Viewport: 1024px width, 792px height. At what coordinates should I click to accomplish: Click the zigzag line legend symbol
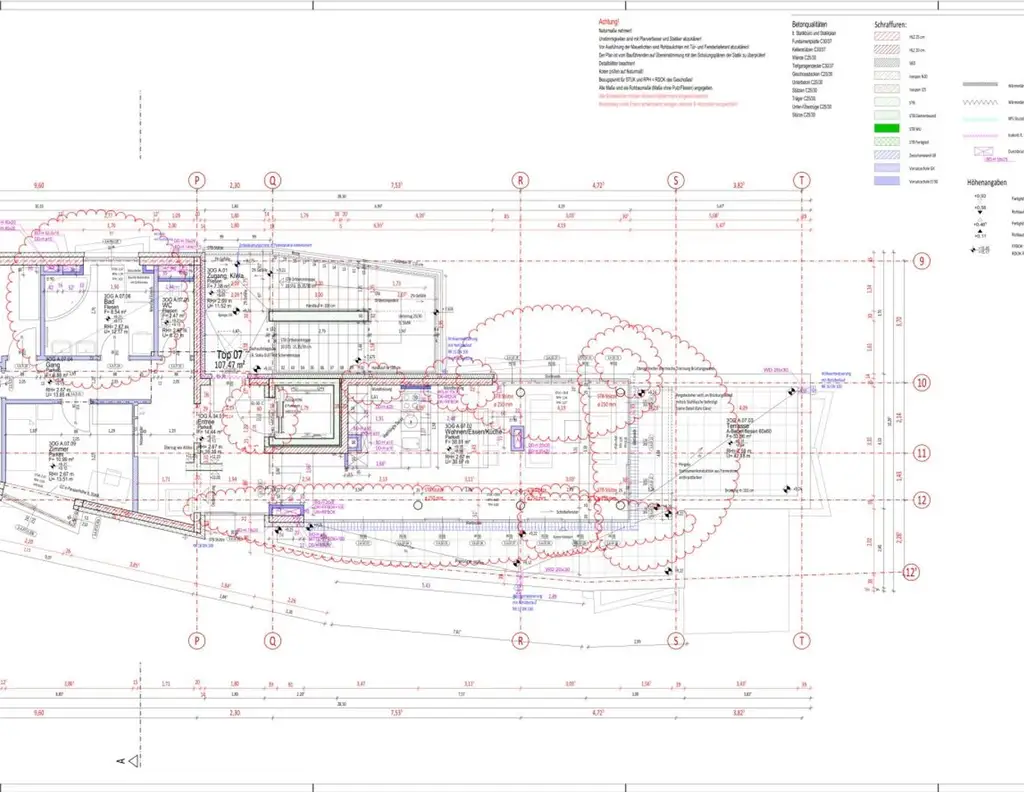[980, 103]
